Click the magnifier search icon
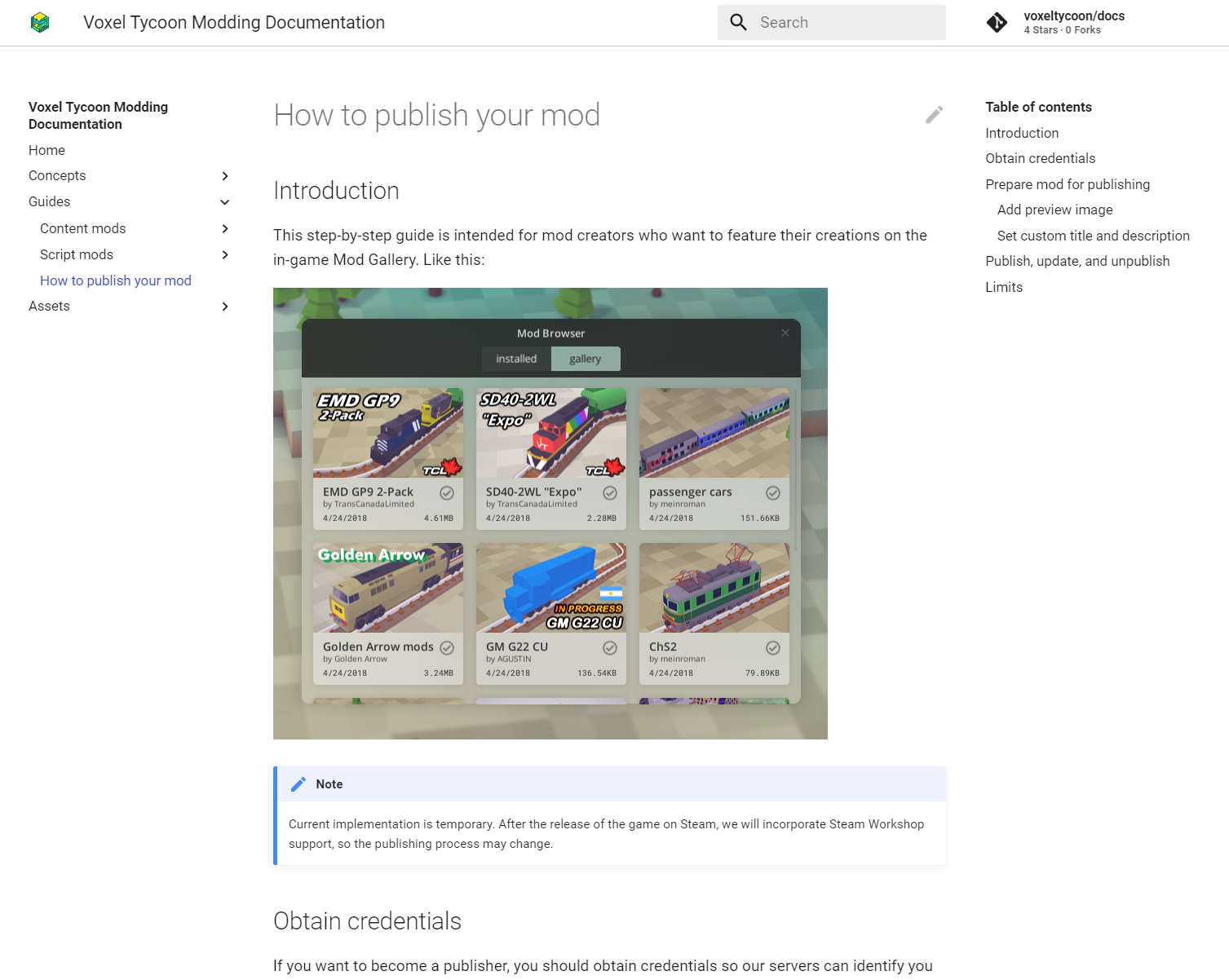Viewport: 1229px width, 980px height. [739, 23]
